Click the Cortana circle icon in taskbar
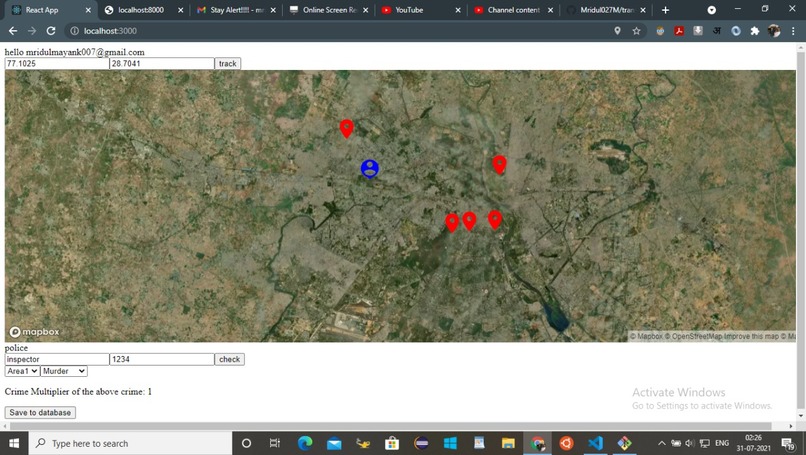The width and height of the screenshot is (806, 455). coord(246,443)
